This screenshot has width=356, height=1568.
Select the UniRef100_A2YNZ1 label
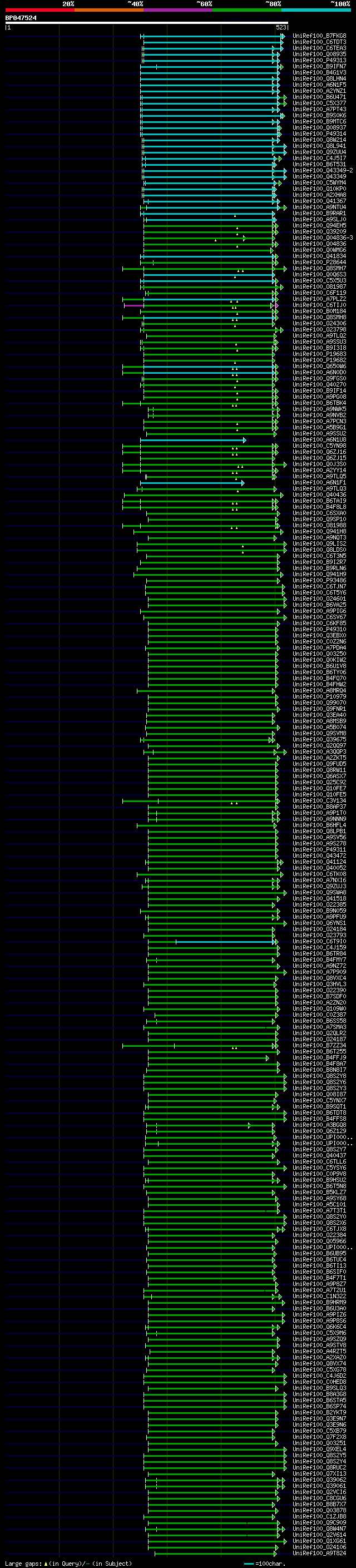(319, 91)
